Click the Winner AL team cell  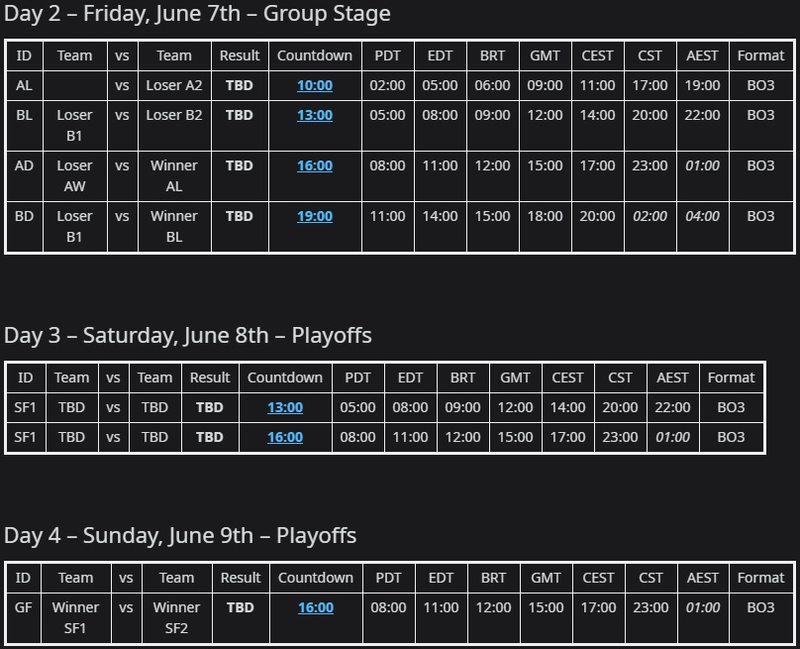pos(174,176)
